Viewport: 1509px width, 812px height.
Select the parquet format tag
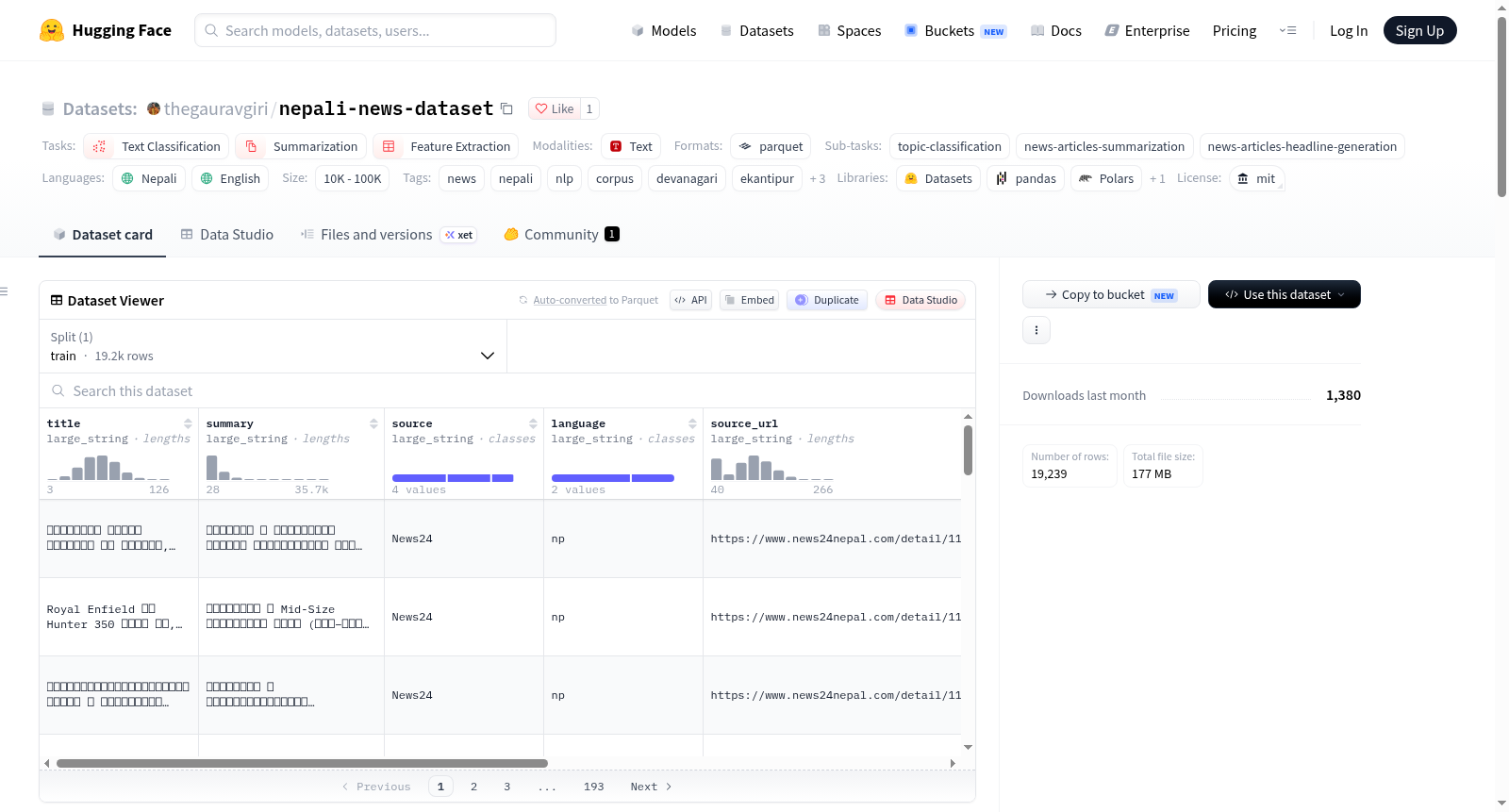[771, 146]
